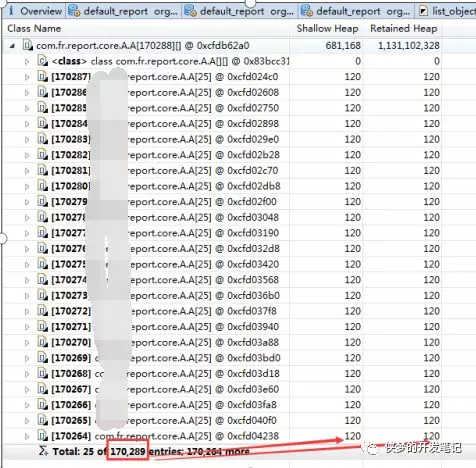Image resolution: width=476 pixels, height=468 pixels.
Task: Click the array icon of entry [170265]
Action: [43, 420]
